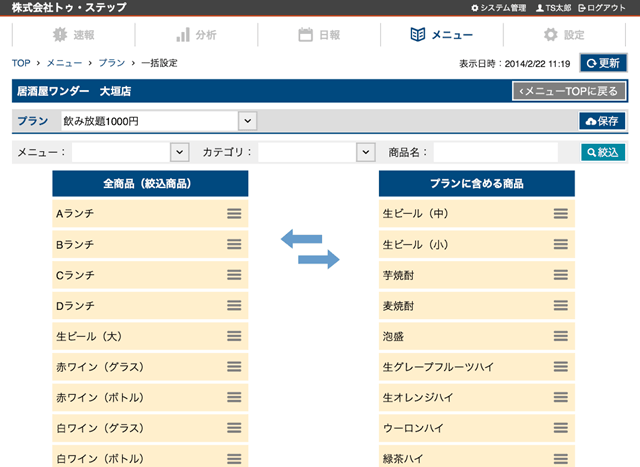640x467 pixels.
Task: Click the drag handle on 生ビール（中） row
Action: click(x=561, y=213)
